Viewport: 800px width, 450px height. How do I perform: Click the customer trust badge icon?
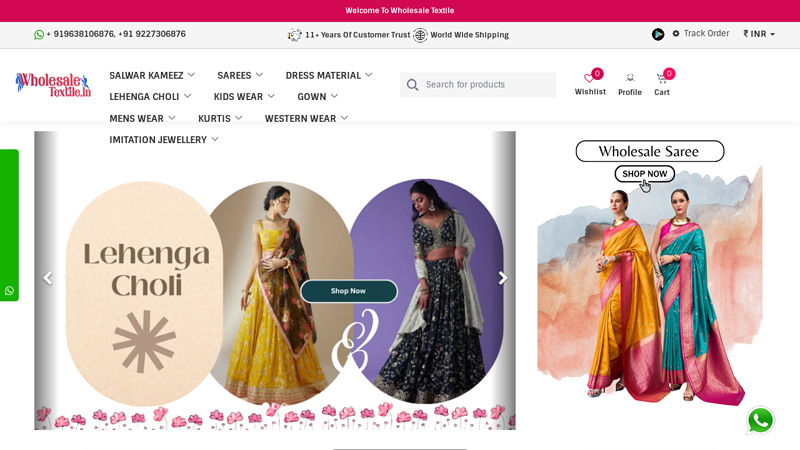click(x=294, y=35)
